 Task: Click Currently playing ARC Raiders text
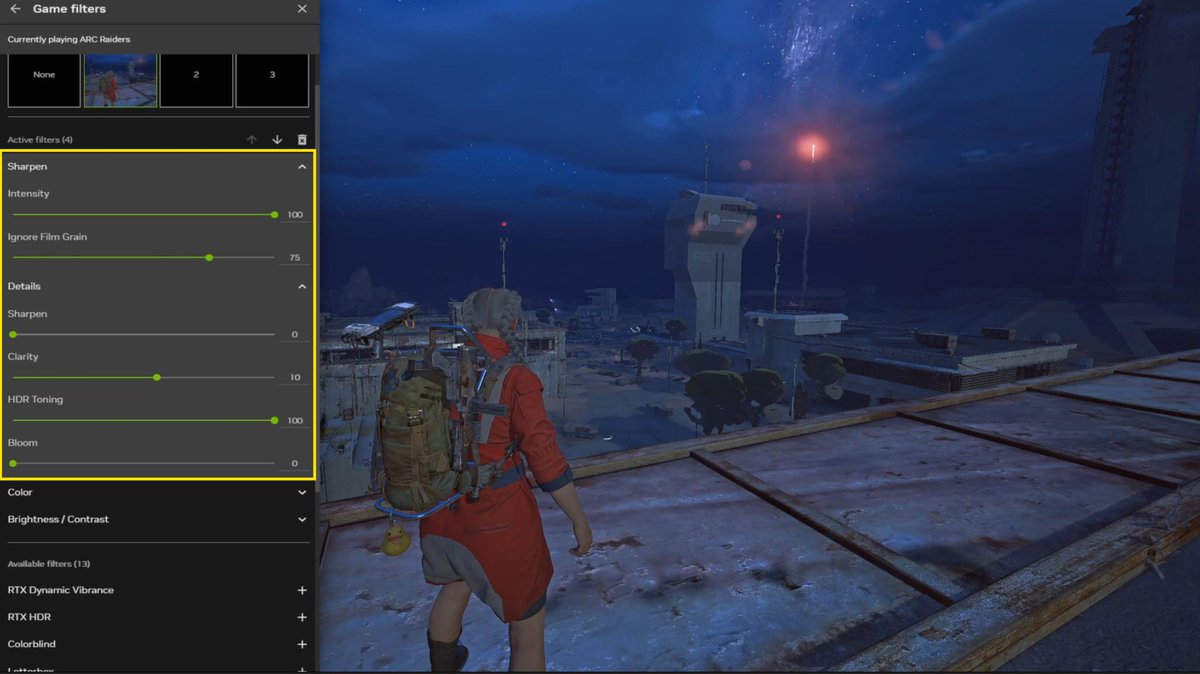click(69, 39)
